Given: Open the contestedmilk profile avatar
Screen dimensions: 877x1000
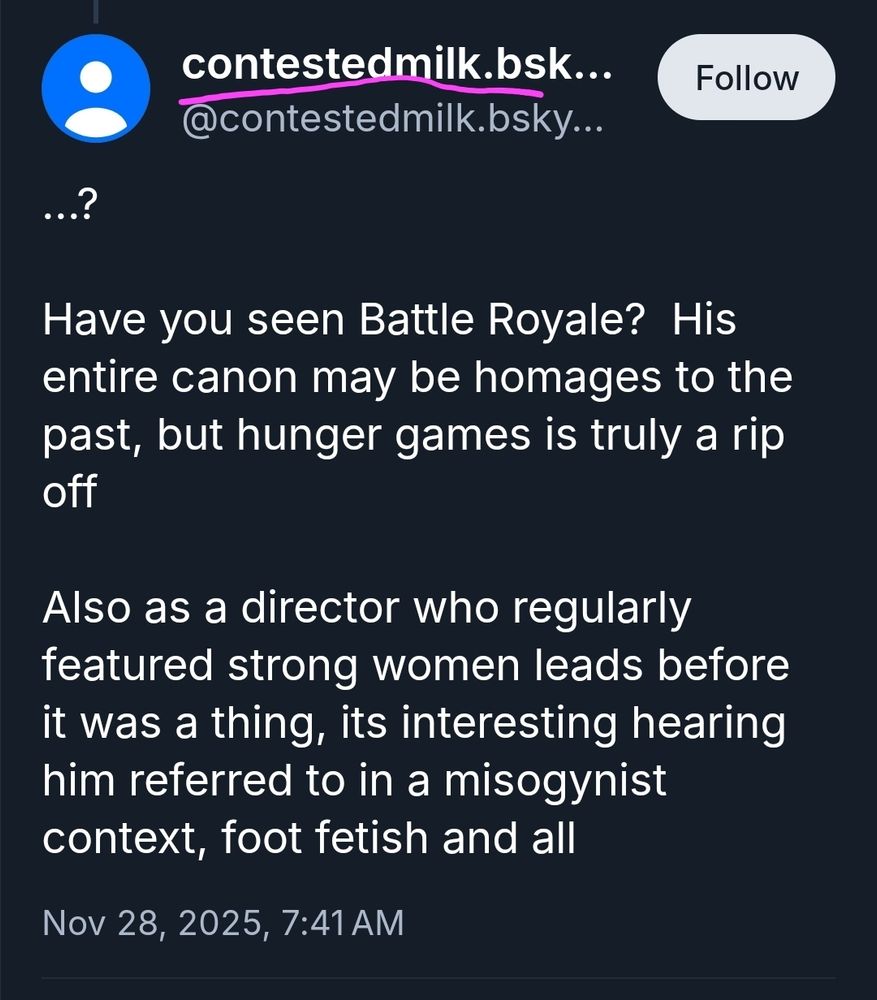Looking at the screenshot, I should tap(96, 87).
